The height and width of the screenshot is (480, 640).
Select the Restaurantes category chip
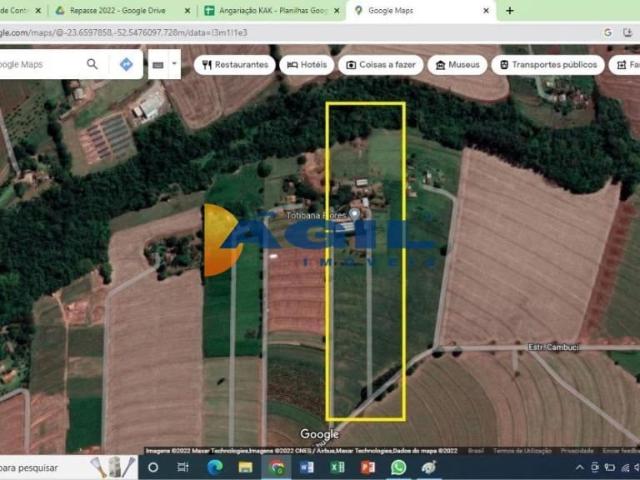pyautogui.click(x=235, y=65)
